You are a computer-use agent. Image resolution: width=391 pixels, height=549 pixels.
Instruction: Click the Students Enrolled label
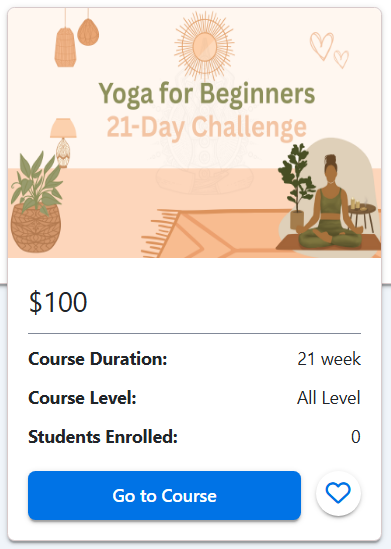pyautogui.click(x=103, y=437)
